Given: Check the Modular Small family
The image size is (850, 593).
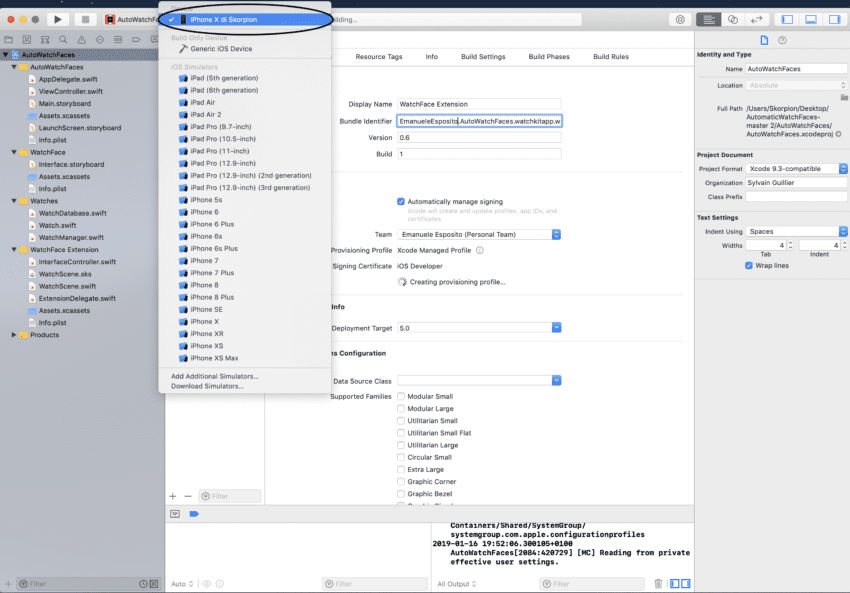Looking at the screenshot, I should click(401, 396).
